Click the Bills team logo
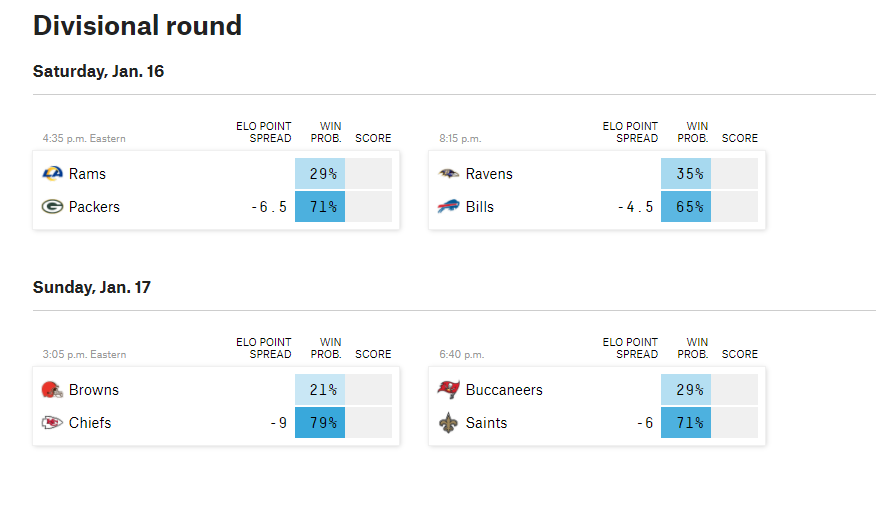The image size is (876, 513). [x=448, y=207]
